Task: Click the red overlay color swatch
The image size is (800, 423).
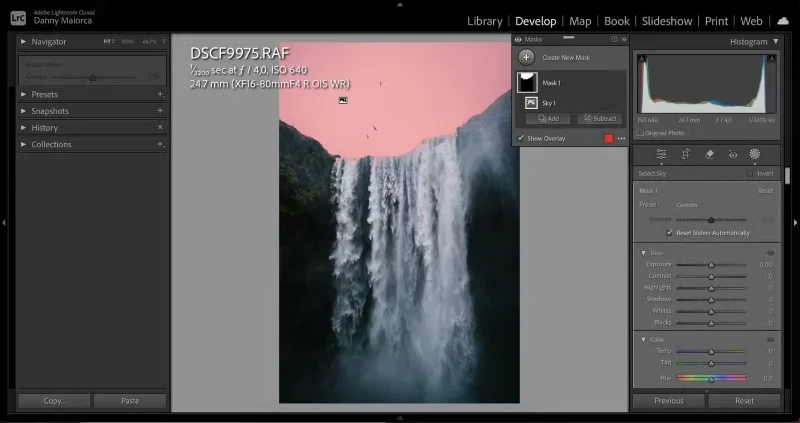Action: pyautogui.click(x=608, y=138)
